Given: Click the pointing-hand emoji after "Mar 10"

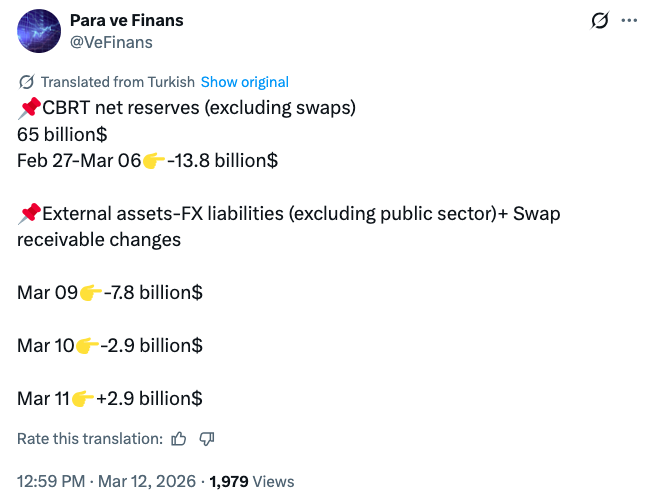Looking at the screenshot, I should coord(88,346).
